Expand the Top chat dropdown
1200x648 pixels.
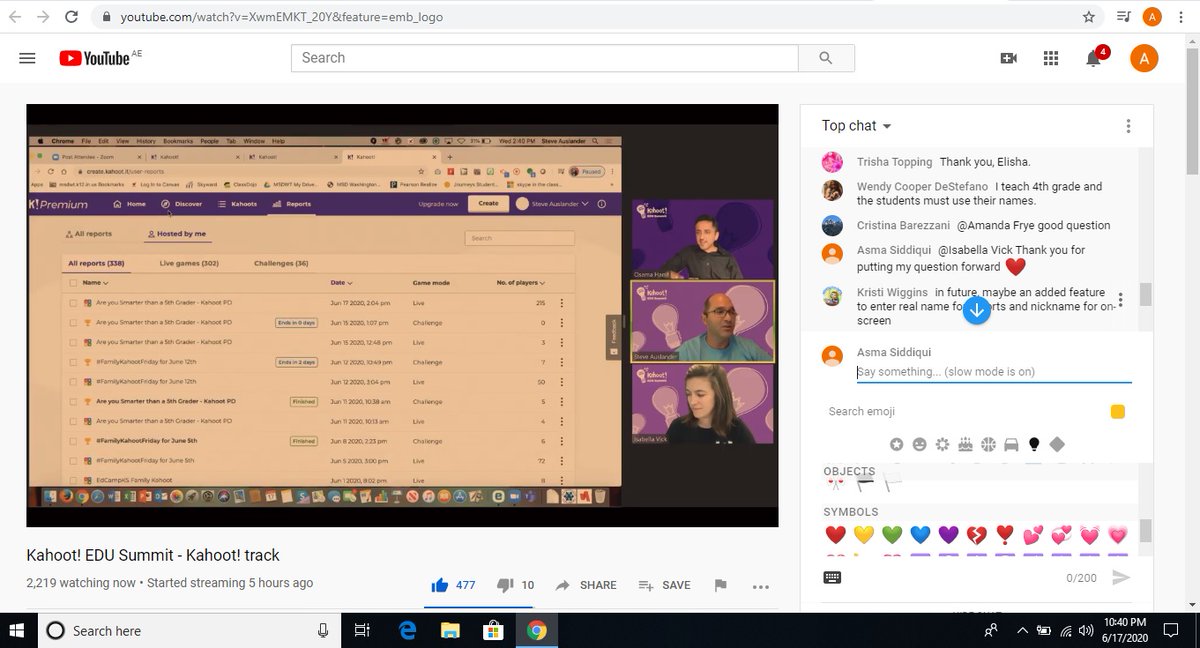857,126
